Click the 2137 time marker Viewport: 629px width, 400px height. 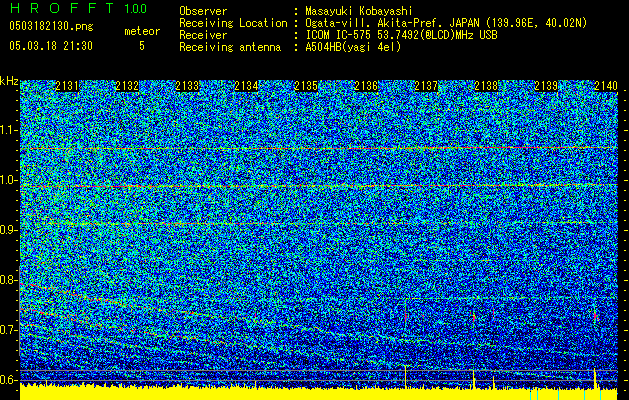426,86
